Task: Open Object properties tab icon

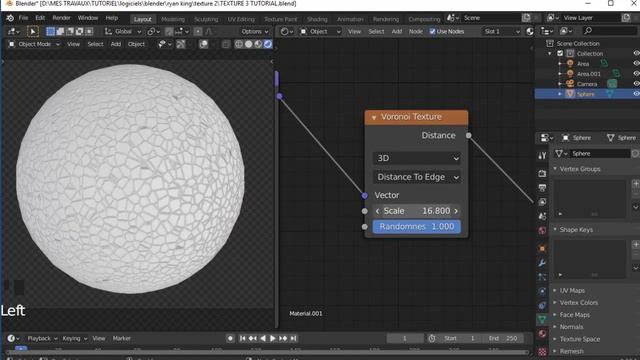Action: coord(542,248)
